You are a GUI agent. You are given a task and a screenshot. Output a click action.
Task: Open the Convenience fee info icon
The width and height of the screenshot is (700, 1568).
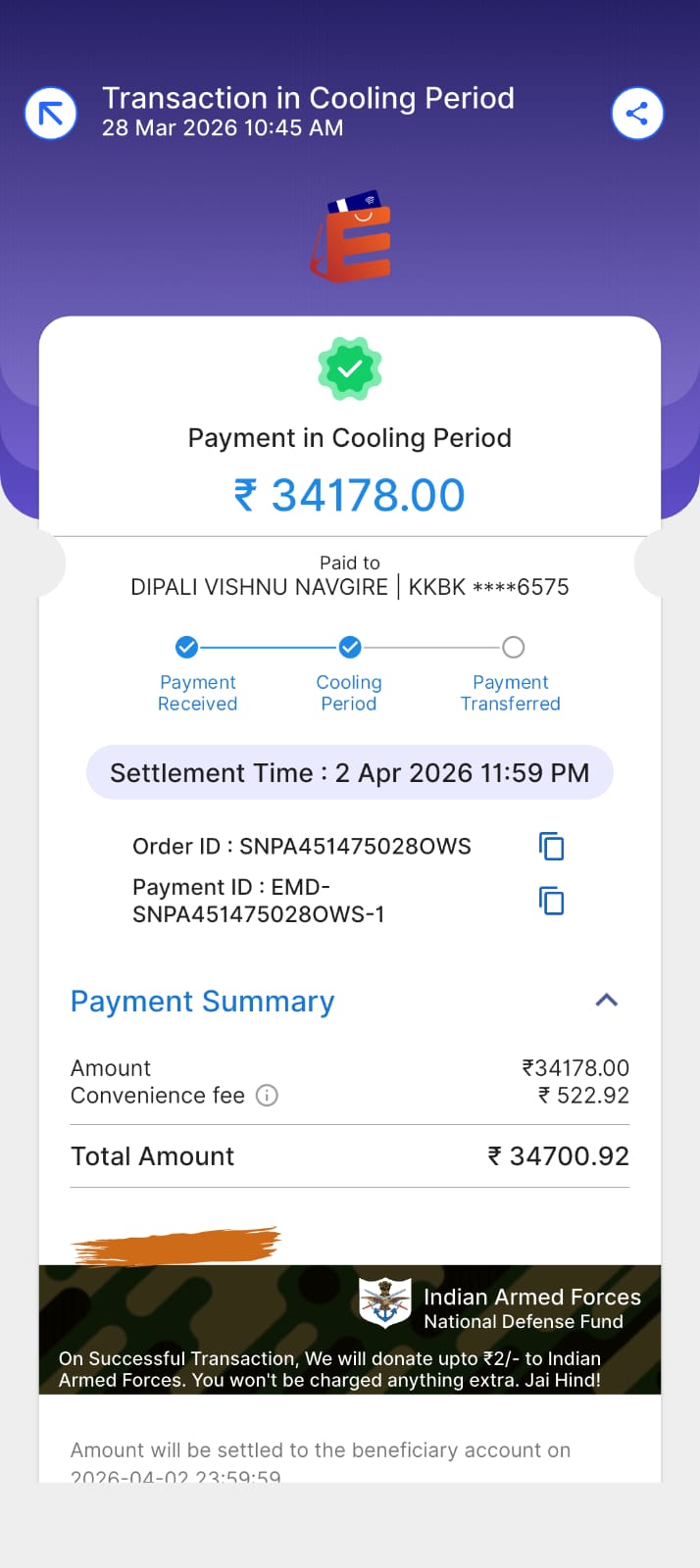266,1096
